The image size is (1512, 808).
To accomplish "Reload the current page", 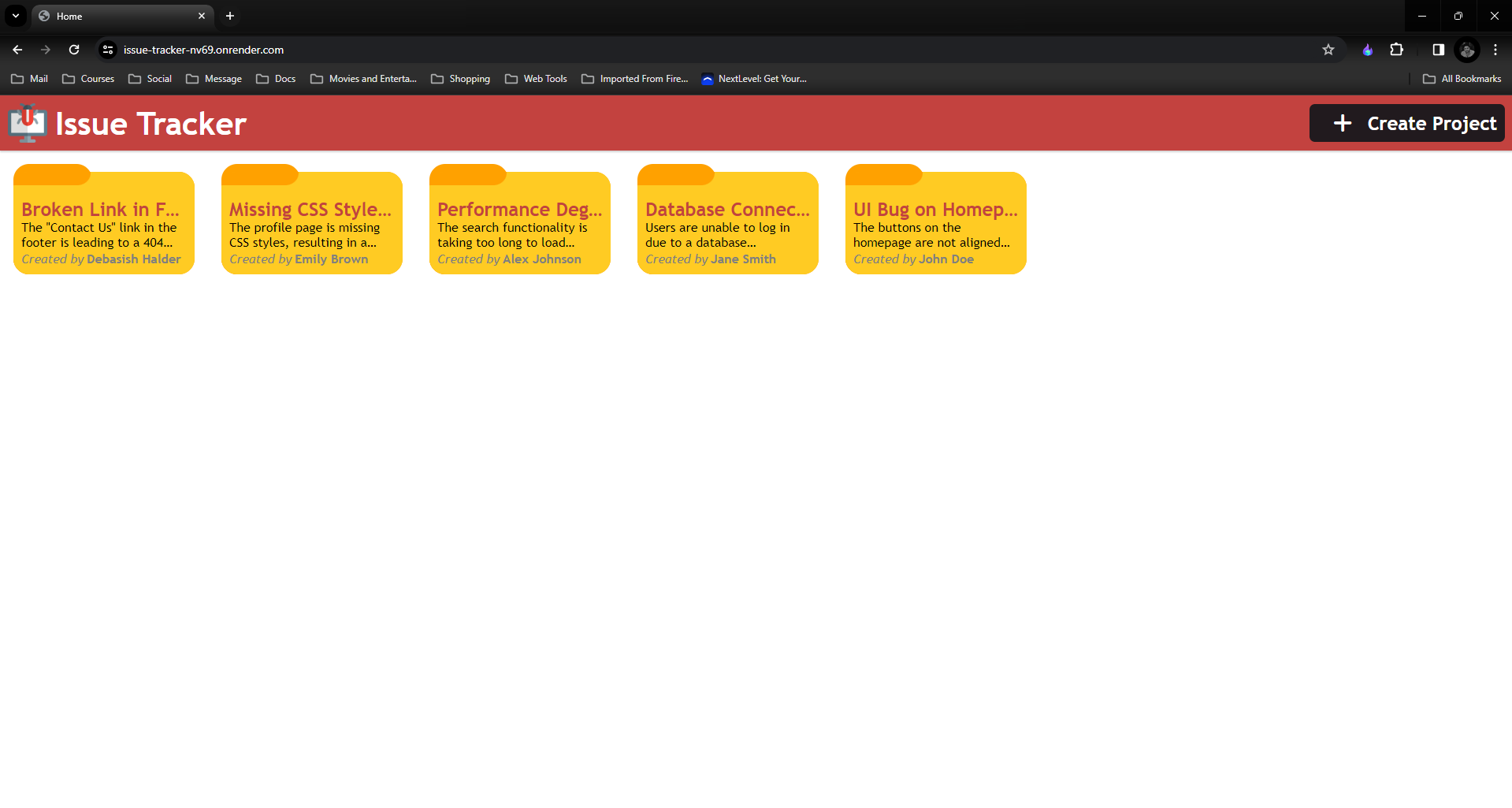I will pos(74,50).
